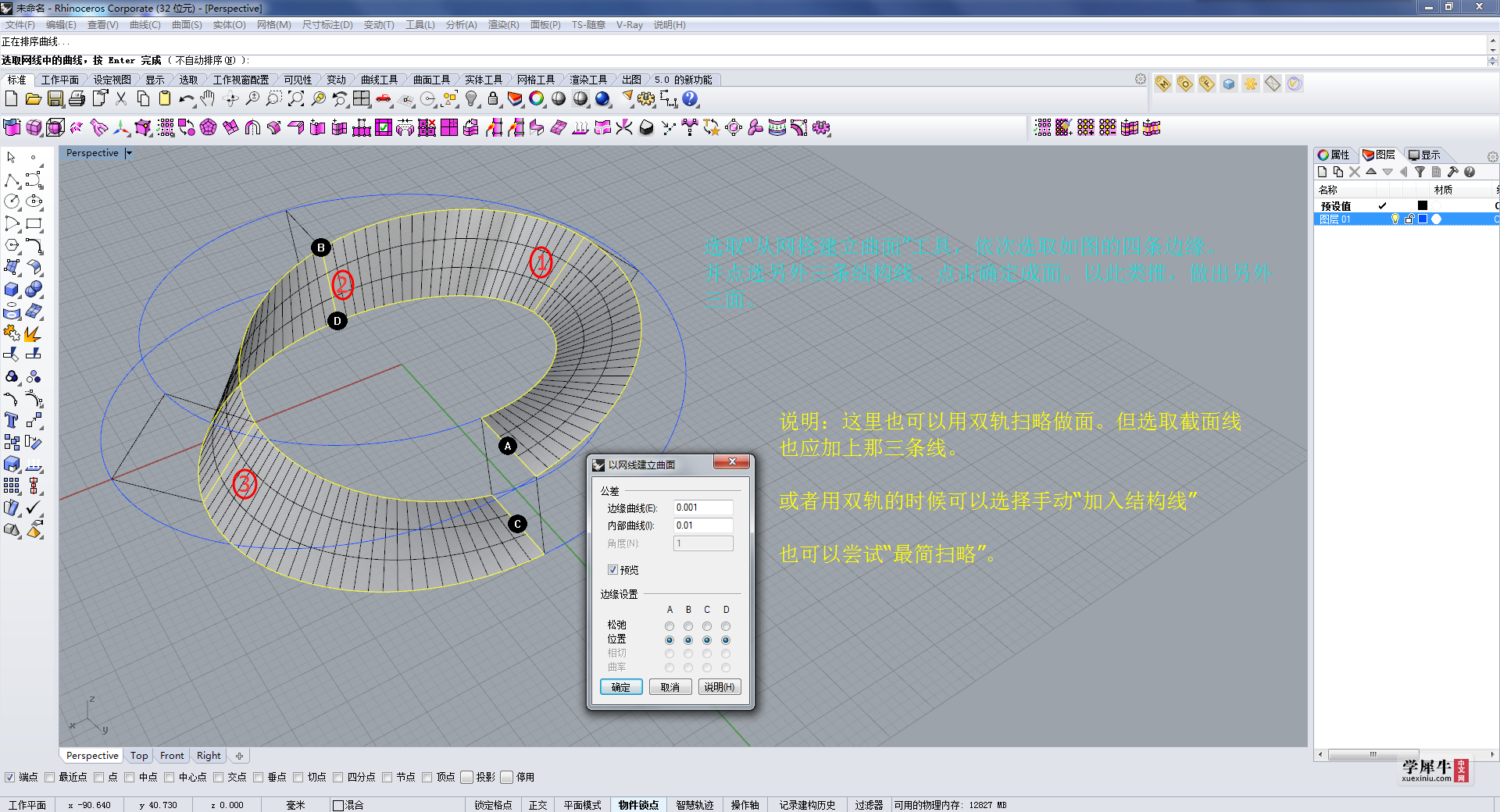Toggle 正交 in status bar

[x=537, y=805]
